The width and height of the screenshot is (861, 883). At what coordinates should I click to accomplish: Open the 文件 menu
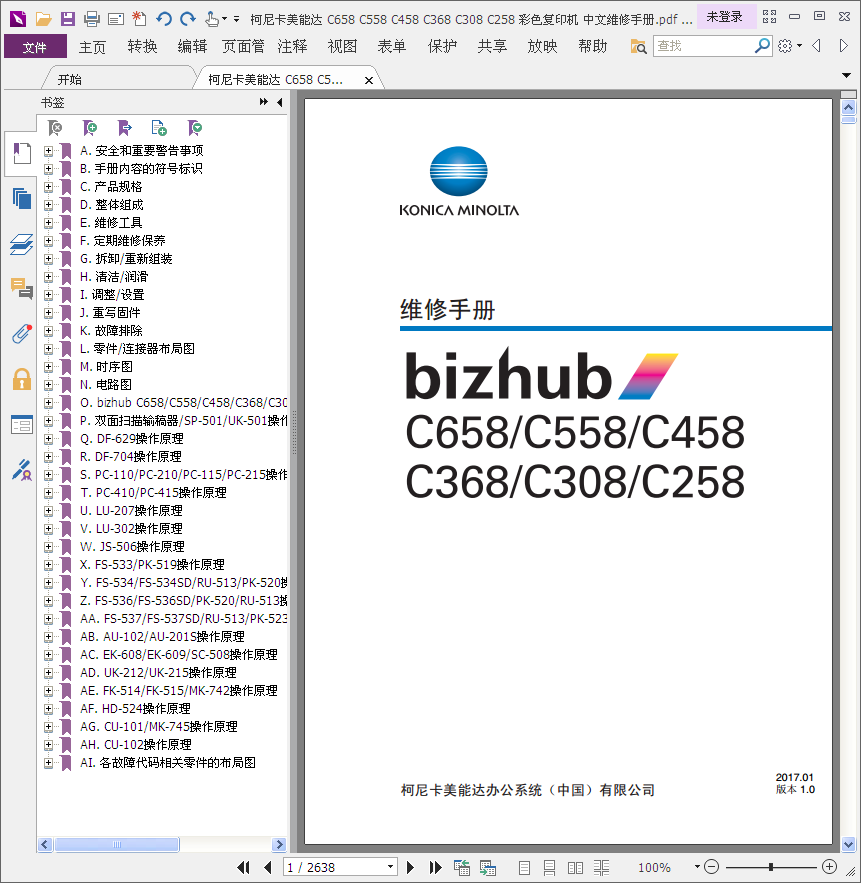(35, 47)
